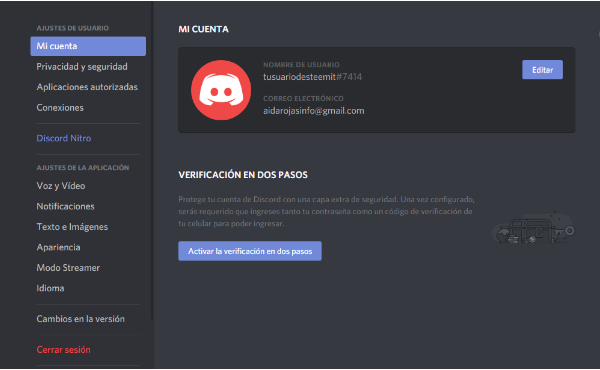600x370 pixels.
Task: Open Texto e Imágenes settings
Action: [x=72, y=227]
